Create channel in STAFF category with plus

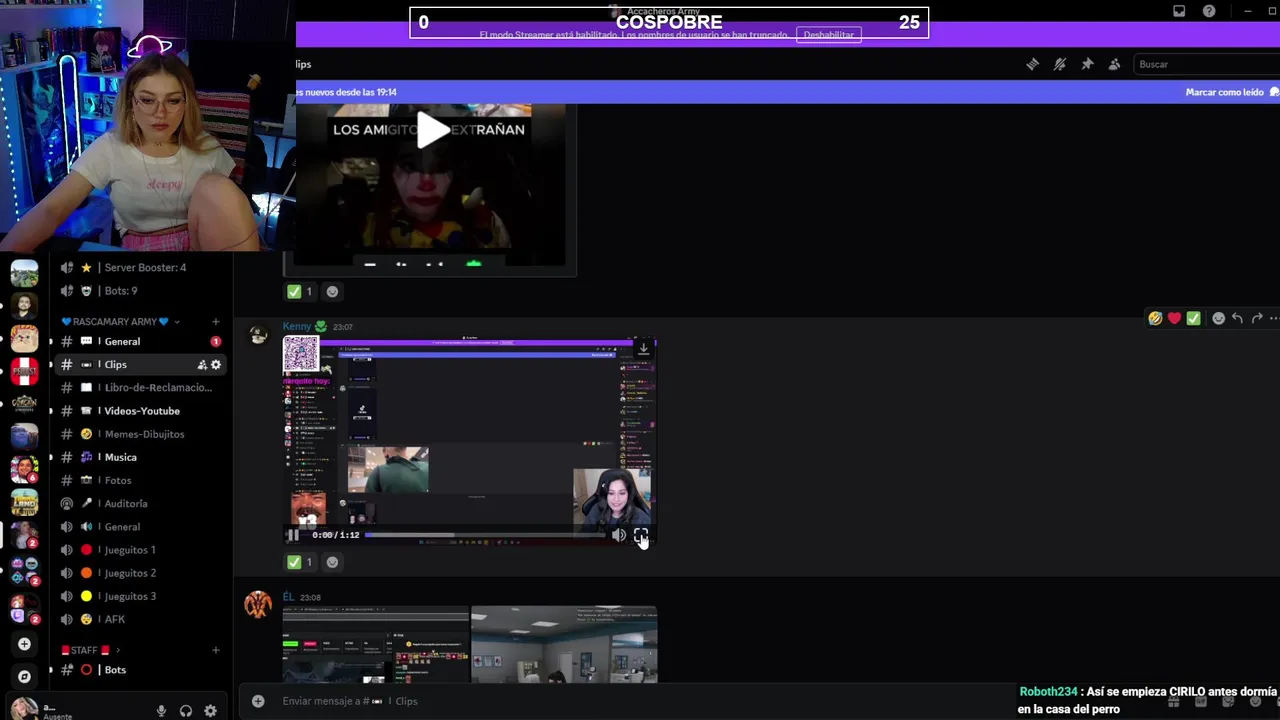[x=215, y=650]
